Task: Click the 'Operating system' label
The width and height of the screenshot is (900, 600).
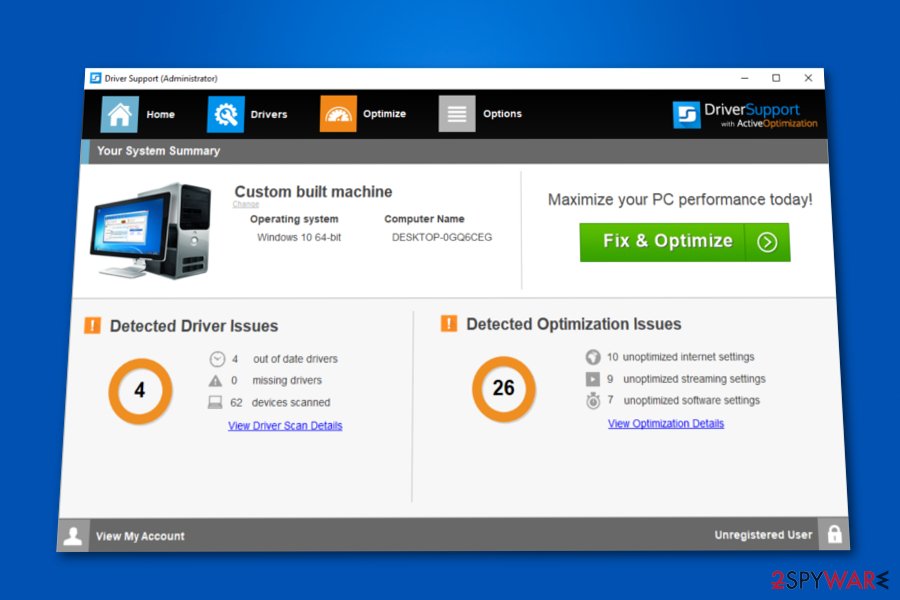Action: point(294,219)
